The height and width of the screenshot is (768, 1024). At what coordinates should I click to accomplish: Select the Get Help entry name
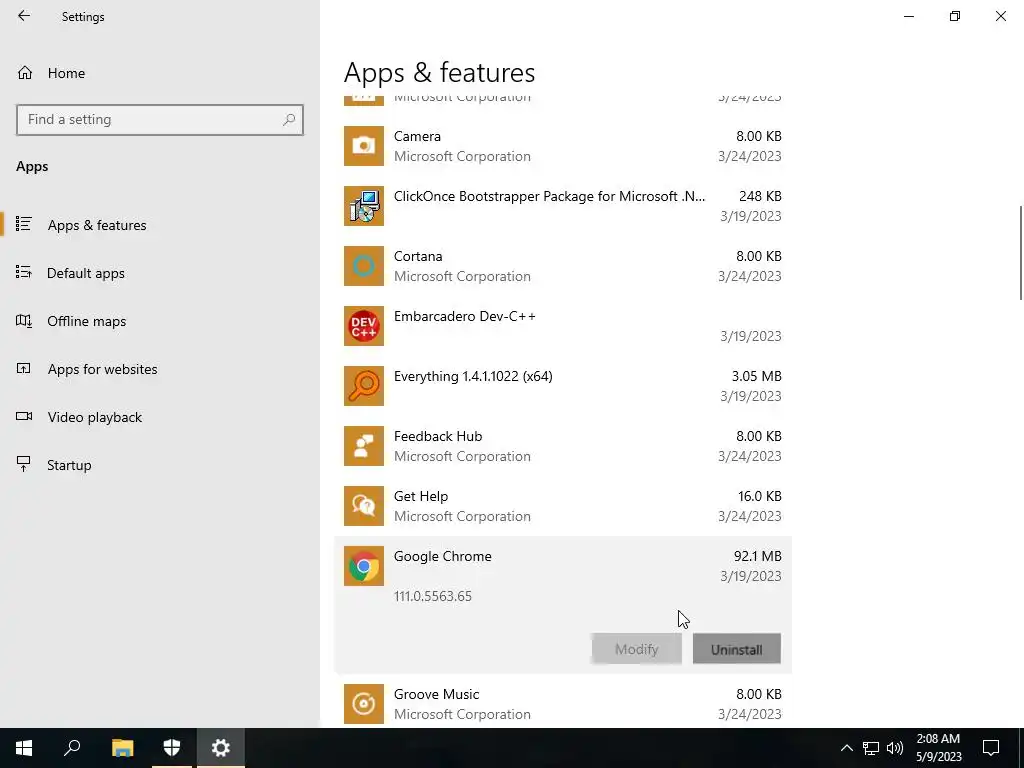click(421, 496)
